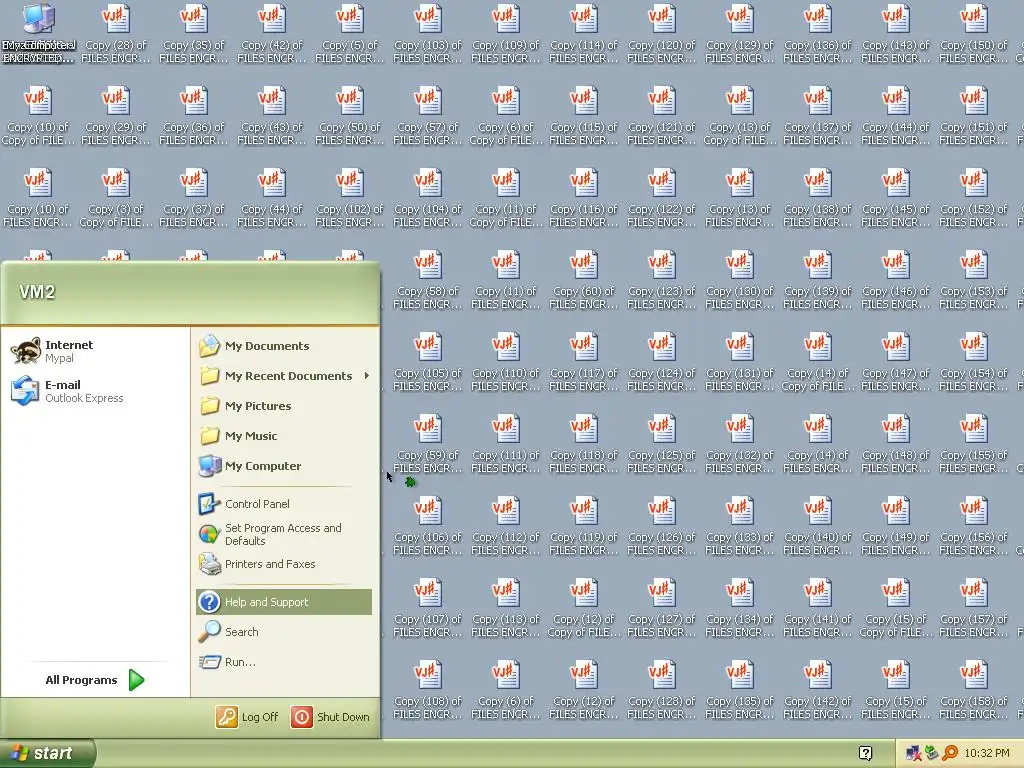Select desktop file Copy (42) of FILES ENCR

(x=272, y=35)
